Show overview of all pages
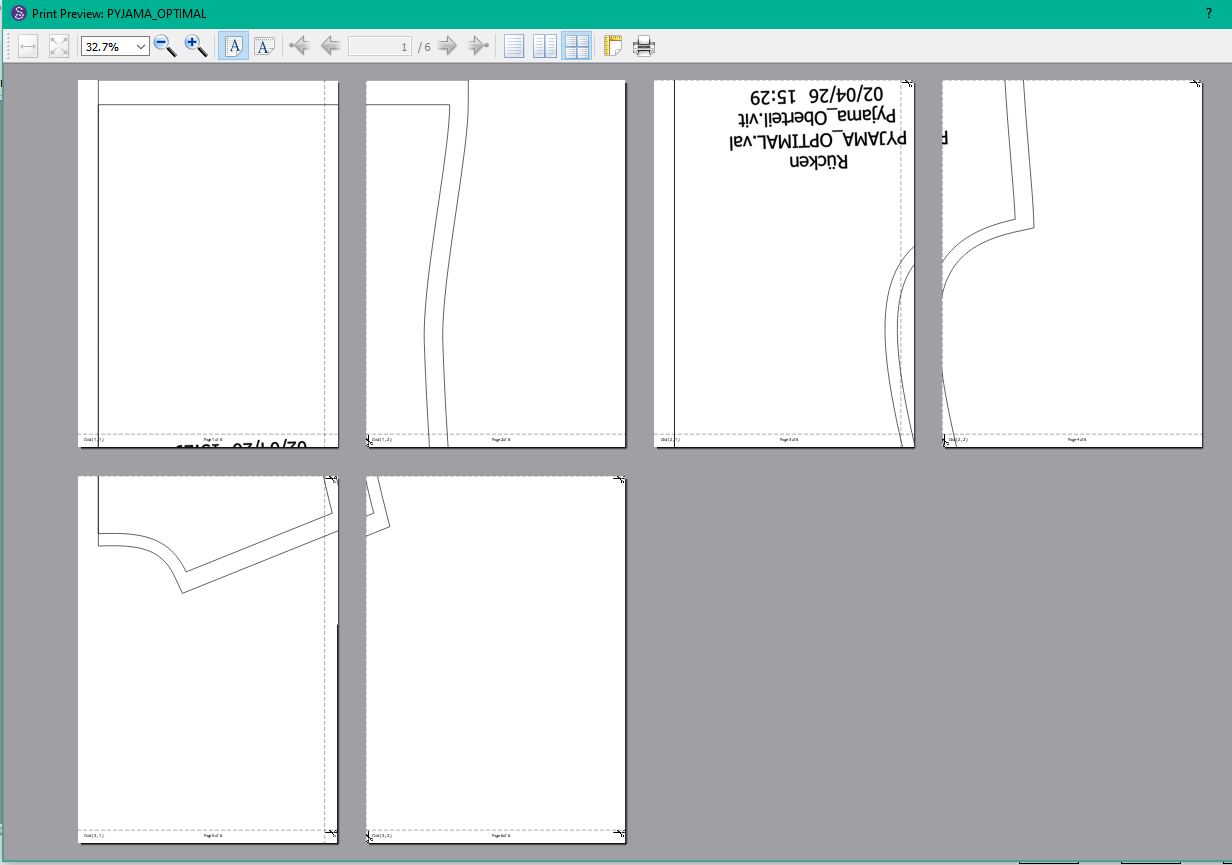 (x=576, y=46)
